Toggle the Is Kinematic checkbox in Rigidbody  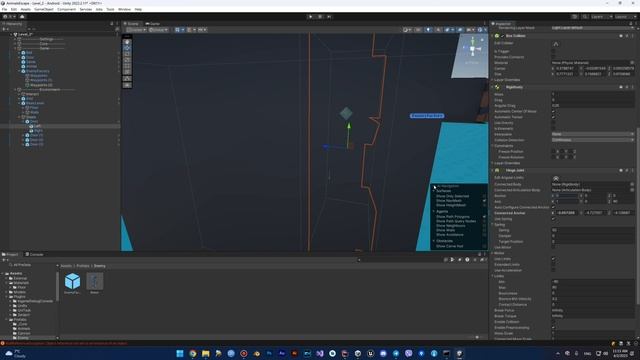[553, 129]
